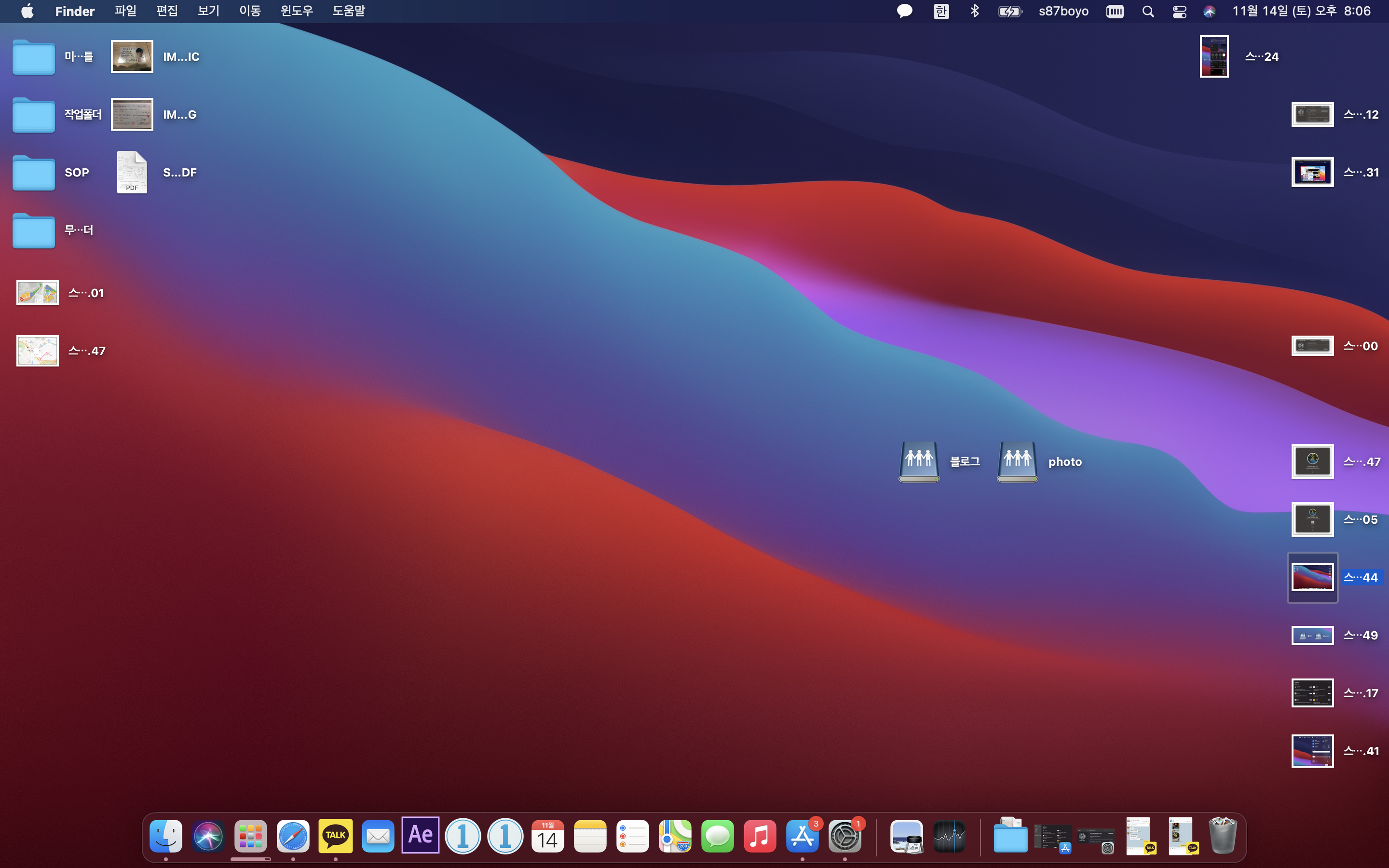Select the 블로그 network drive
1389x868 pixels.
pyautogui.click(x=919, y=461)
